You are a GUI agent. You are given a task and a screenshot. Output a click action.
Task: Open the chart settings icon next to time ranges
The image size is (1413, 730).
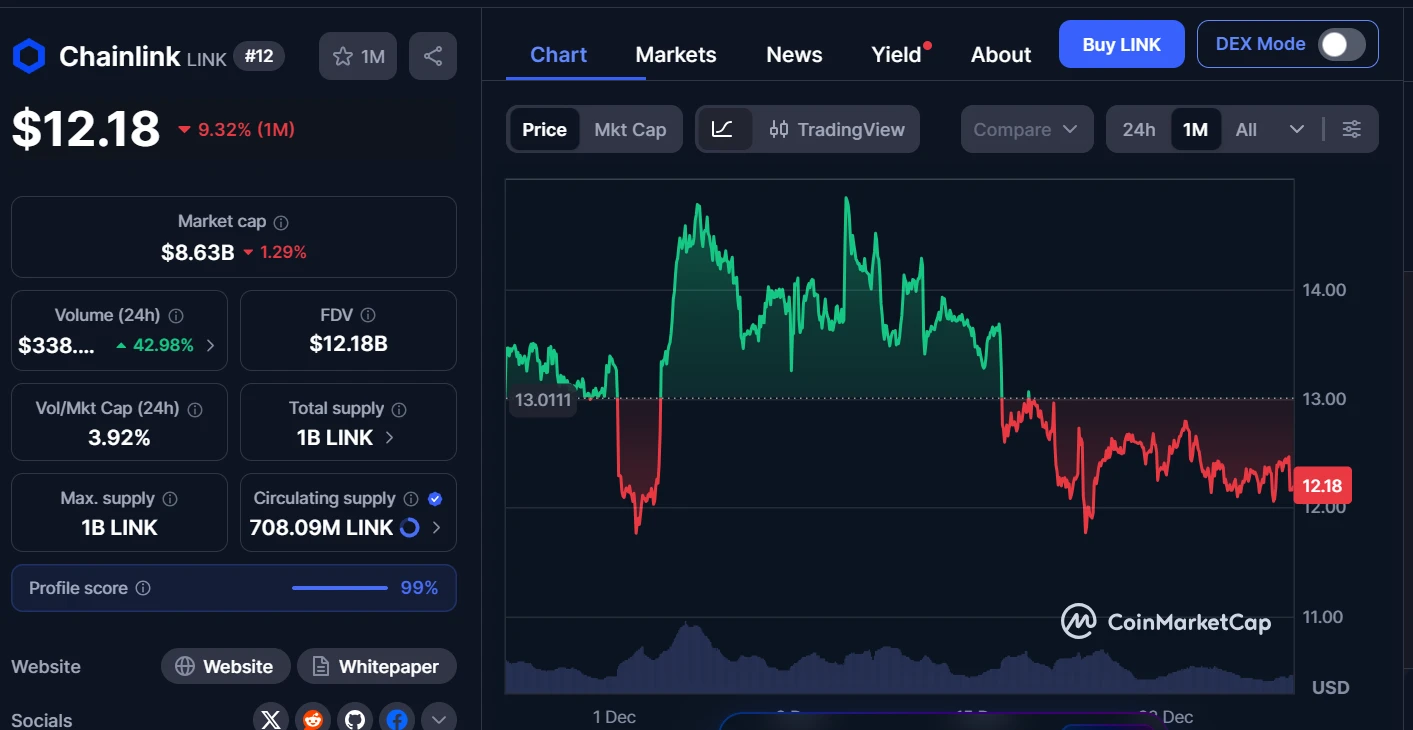pos(1352,129)
